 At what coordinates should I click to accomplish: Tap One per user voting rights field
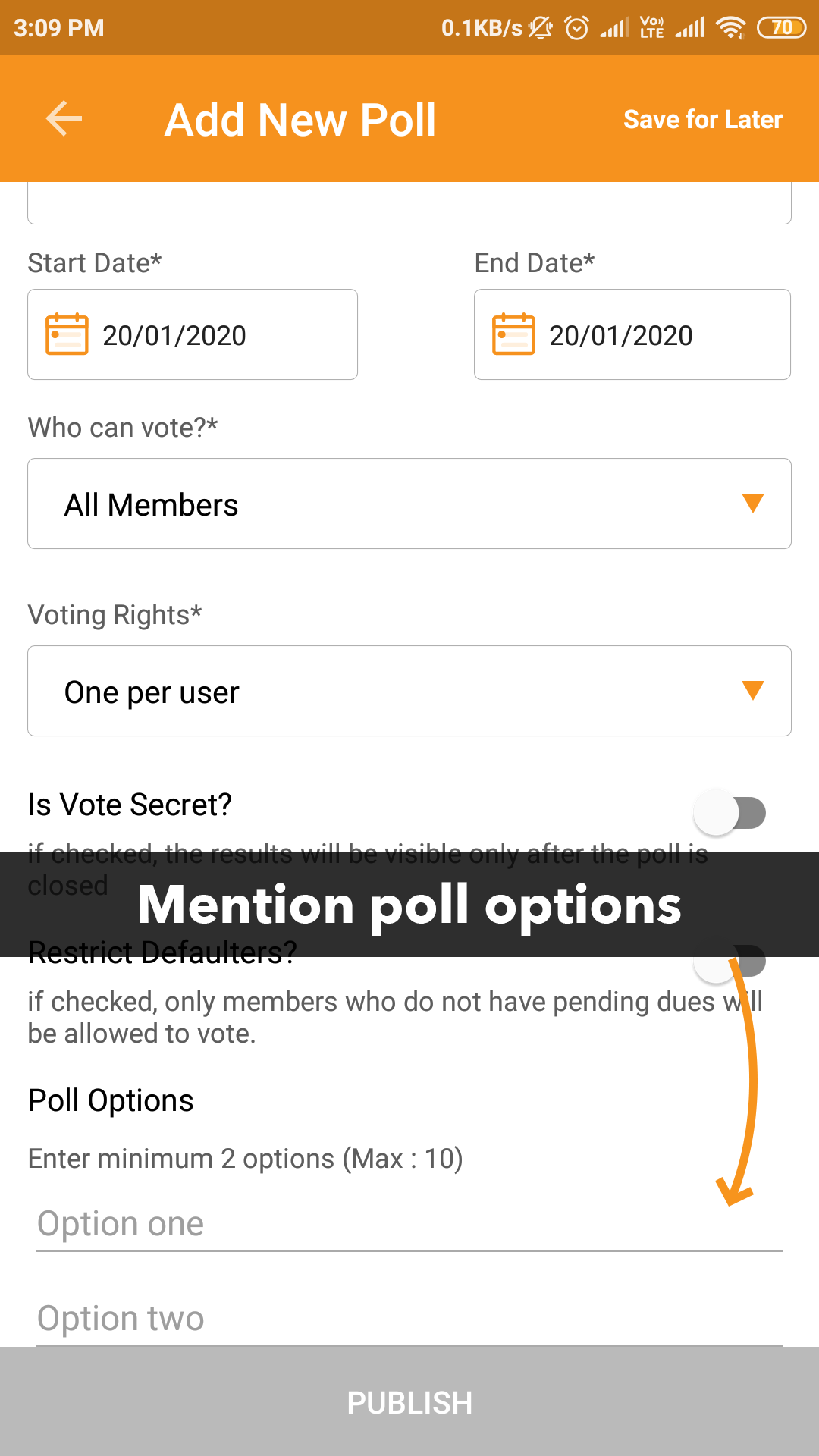[409, 691]
